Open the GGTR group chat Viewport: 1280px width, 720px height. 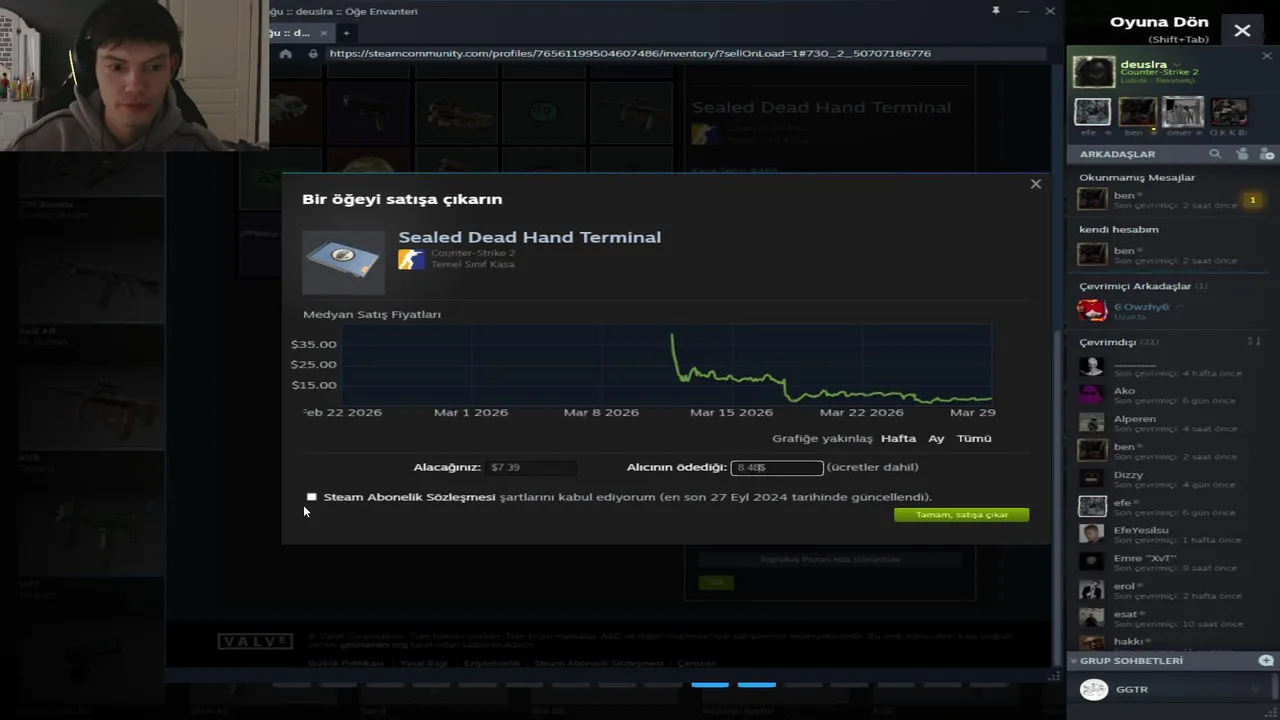(x=1166, y=690)
